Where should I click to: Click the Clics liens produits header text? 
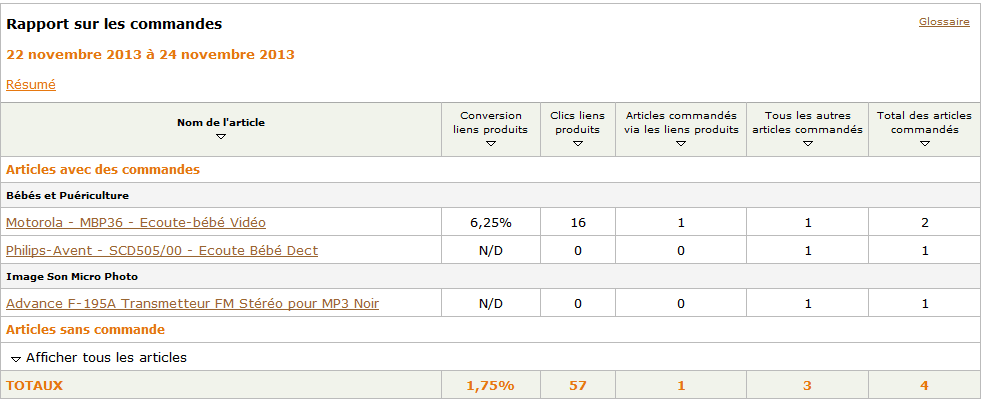pos(578,122)
